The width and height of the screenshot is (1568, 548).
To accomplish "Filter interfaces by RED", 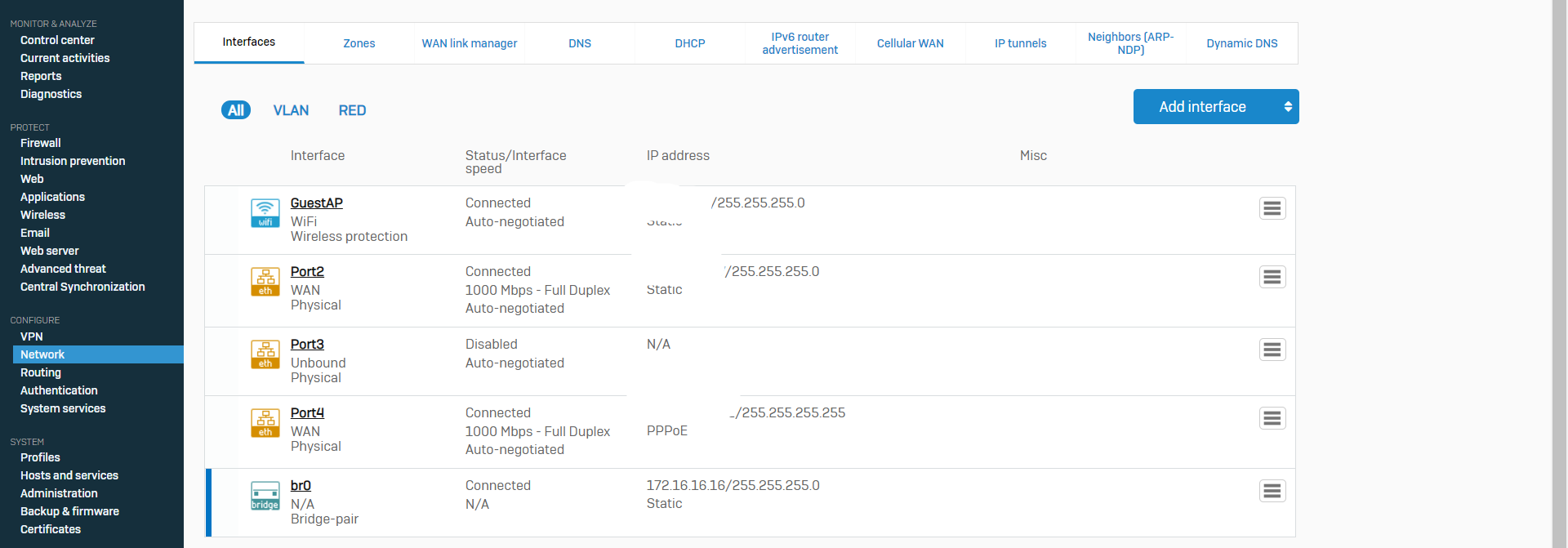I will tap(352, 110).
